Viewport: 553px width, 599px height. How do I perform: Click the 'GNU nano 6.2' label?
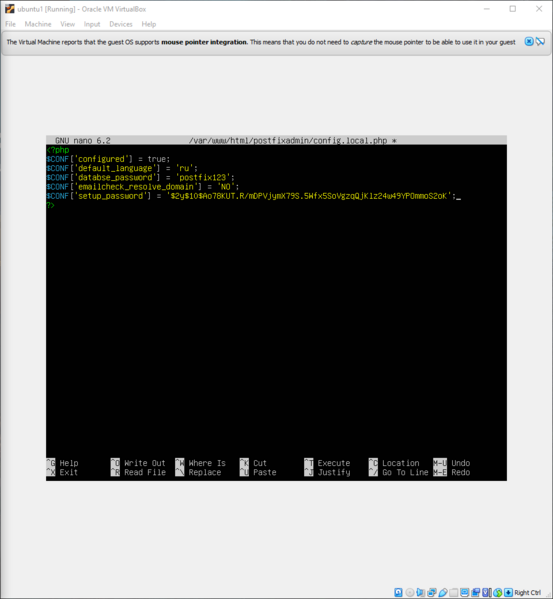coord(83,141)
